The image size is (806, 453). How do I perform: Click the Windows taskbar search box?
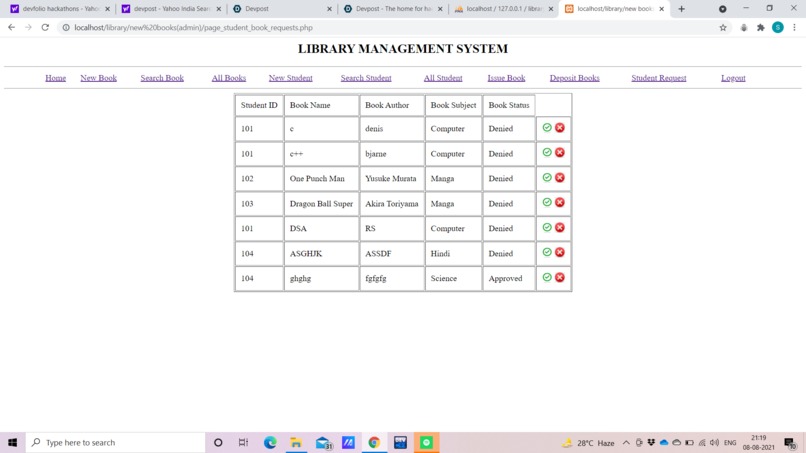click(115, 442)
